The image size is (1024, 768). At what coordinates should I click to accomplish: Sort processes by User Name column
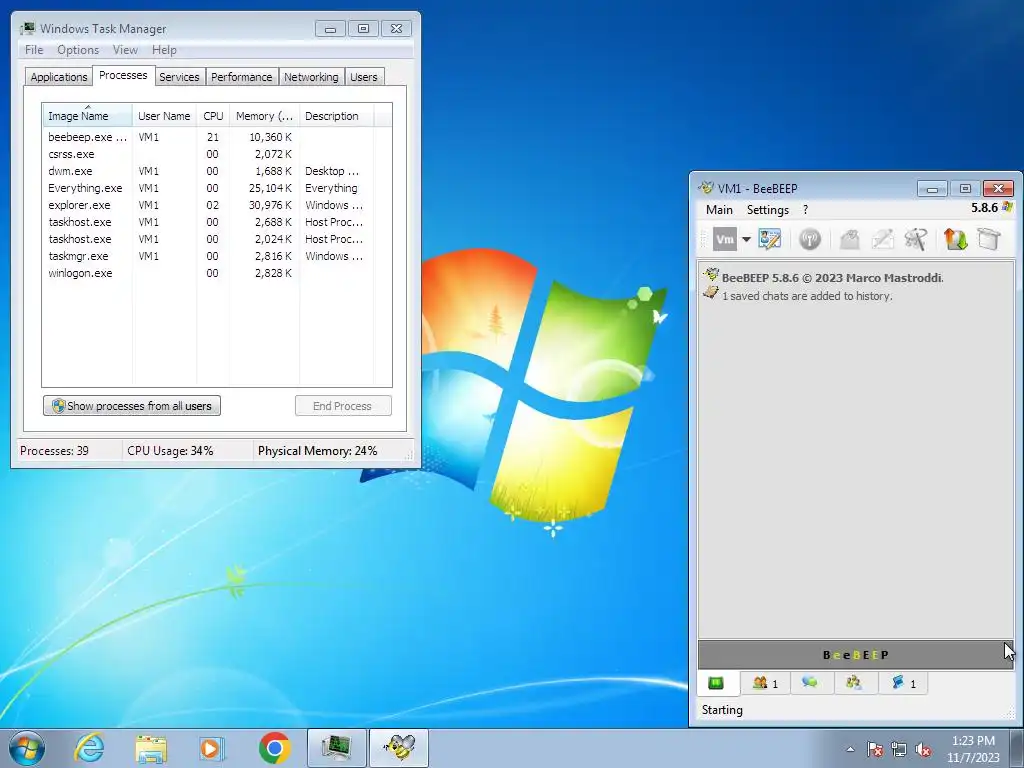tap(164, 116)
